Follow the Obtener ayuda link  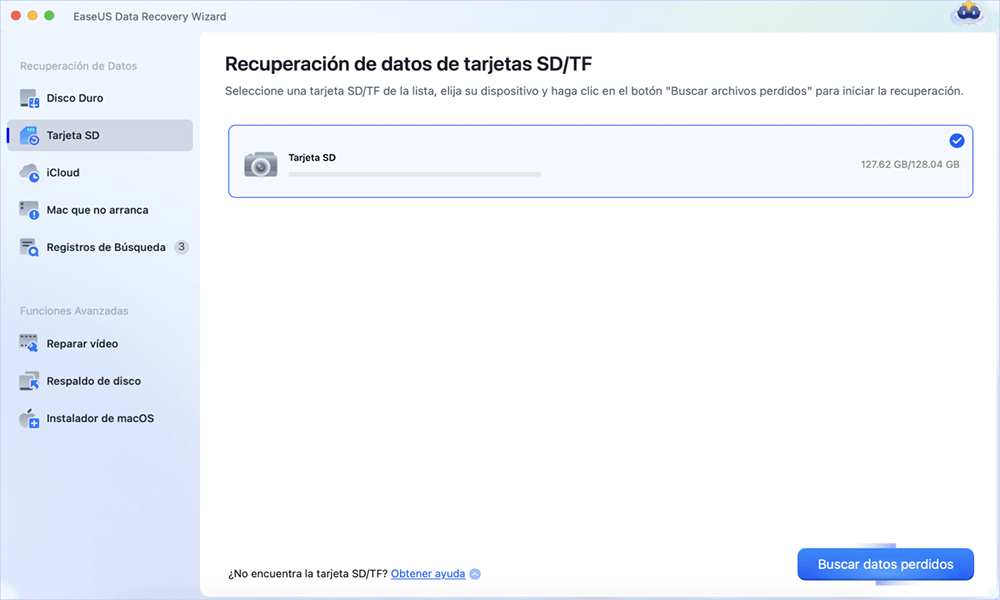(428, 574)
